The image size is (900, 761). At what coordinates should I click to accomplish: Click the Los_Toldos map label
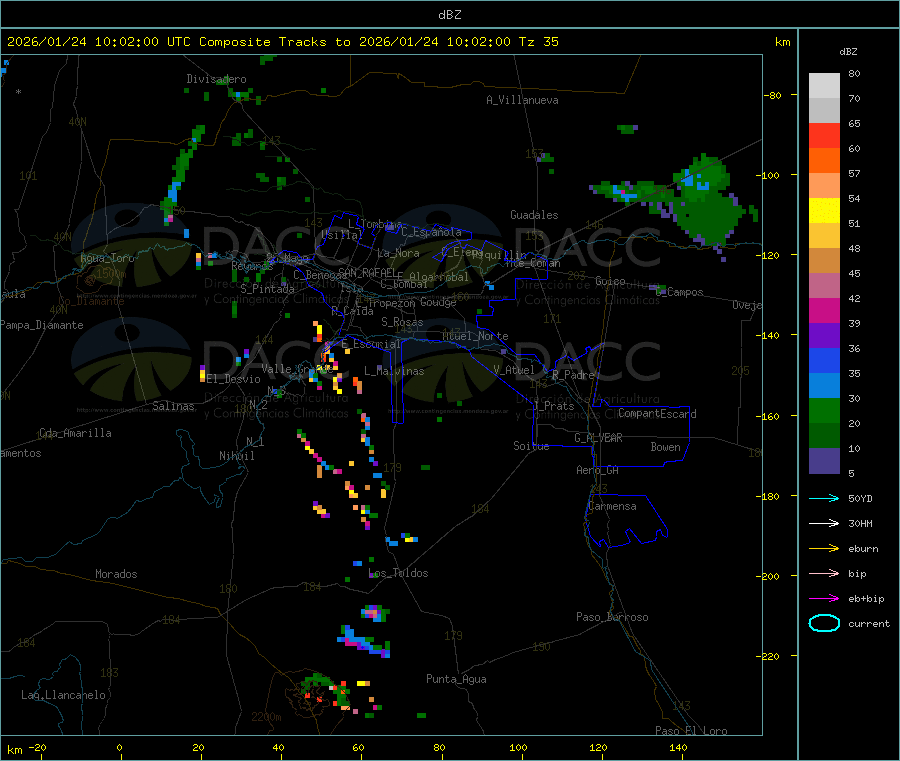(x=398, y=573)
